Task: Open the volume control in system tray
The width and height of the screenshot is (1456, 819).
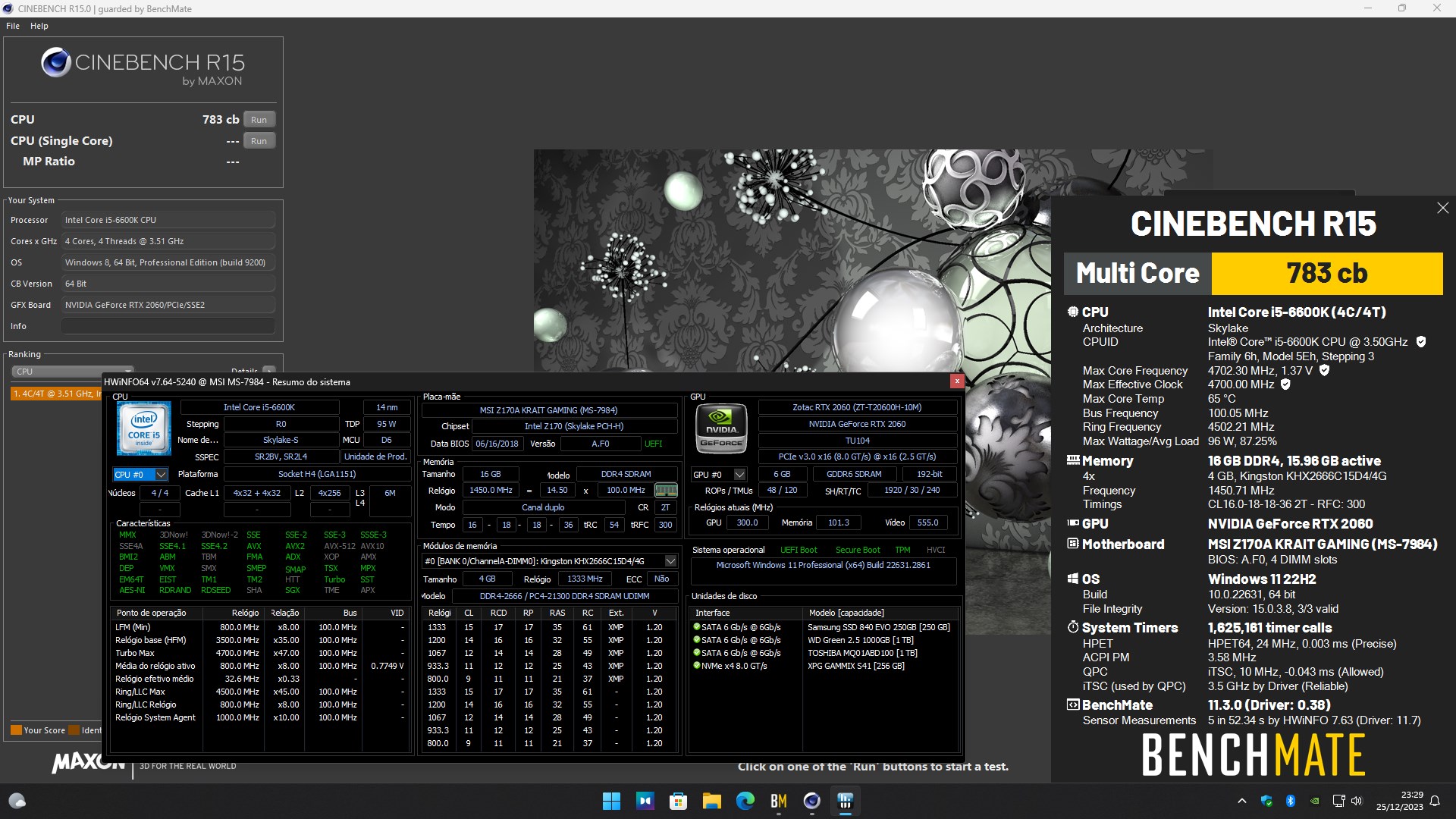Action: [x=1357, y=801]
